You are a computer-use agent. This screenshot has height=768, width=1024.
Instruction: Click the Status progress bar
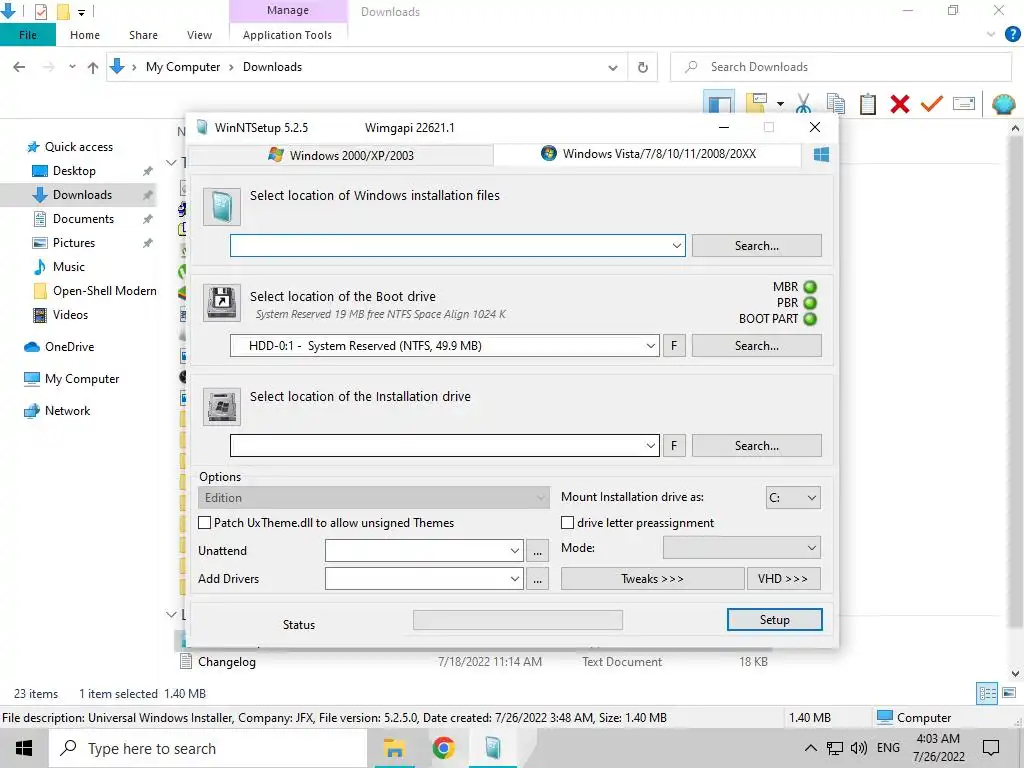pos(518,620)
